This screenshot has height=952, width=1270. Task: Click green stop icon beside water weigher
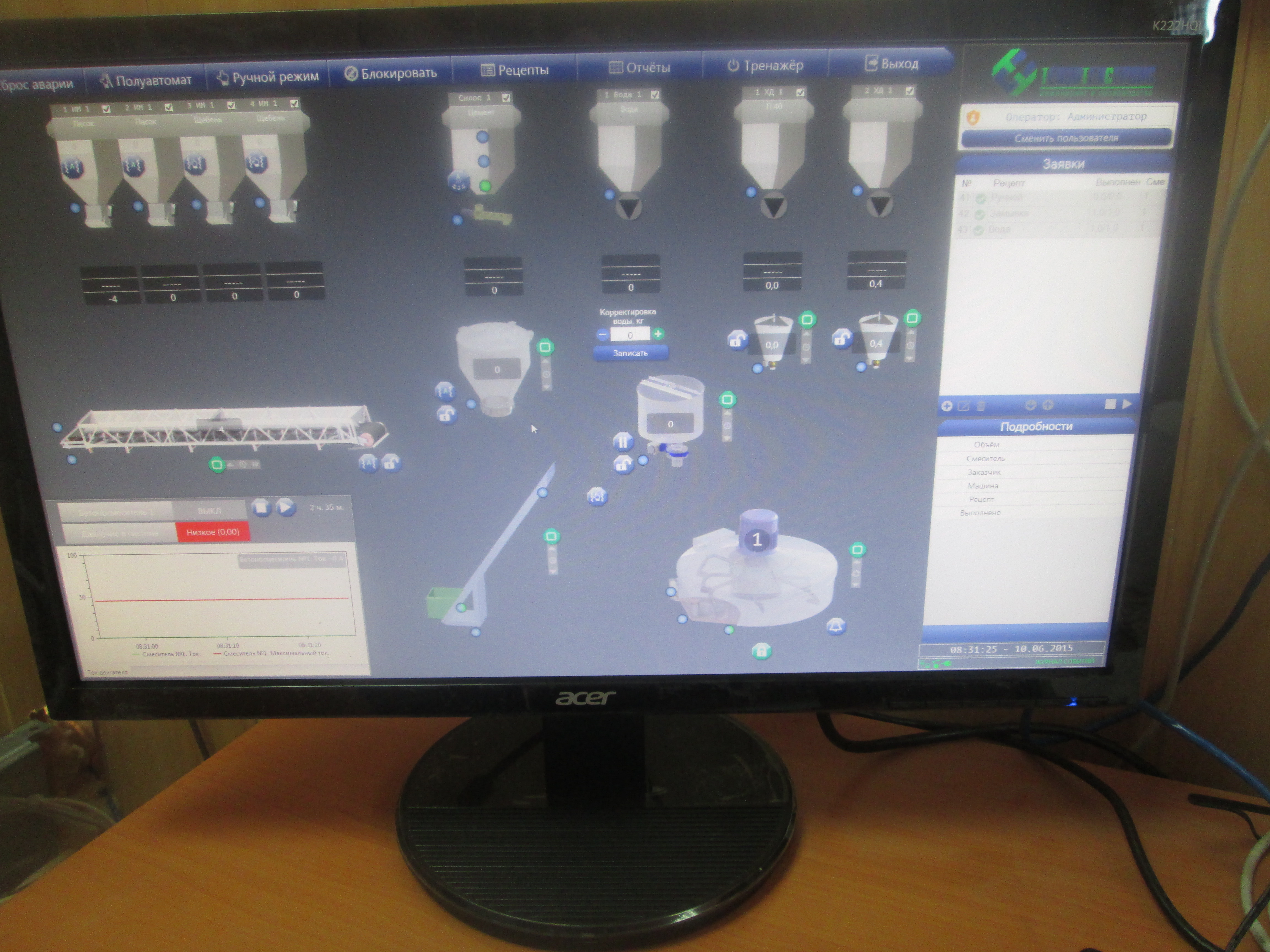(727, 399)
